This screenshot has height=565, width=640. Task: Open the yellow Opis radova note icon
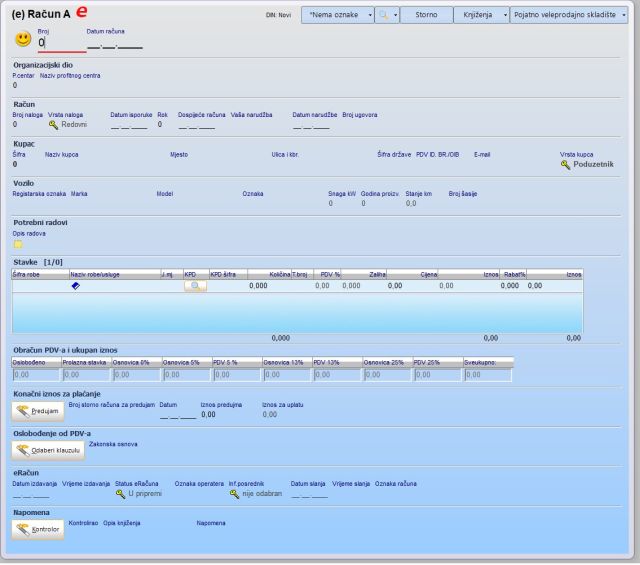(x=18, y=244)
